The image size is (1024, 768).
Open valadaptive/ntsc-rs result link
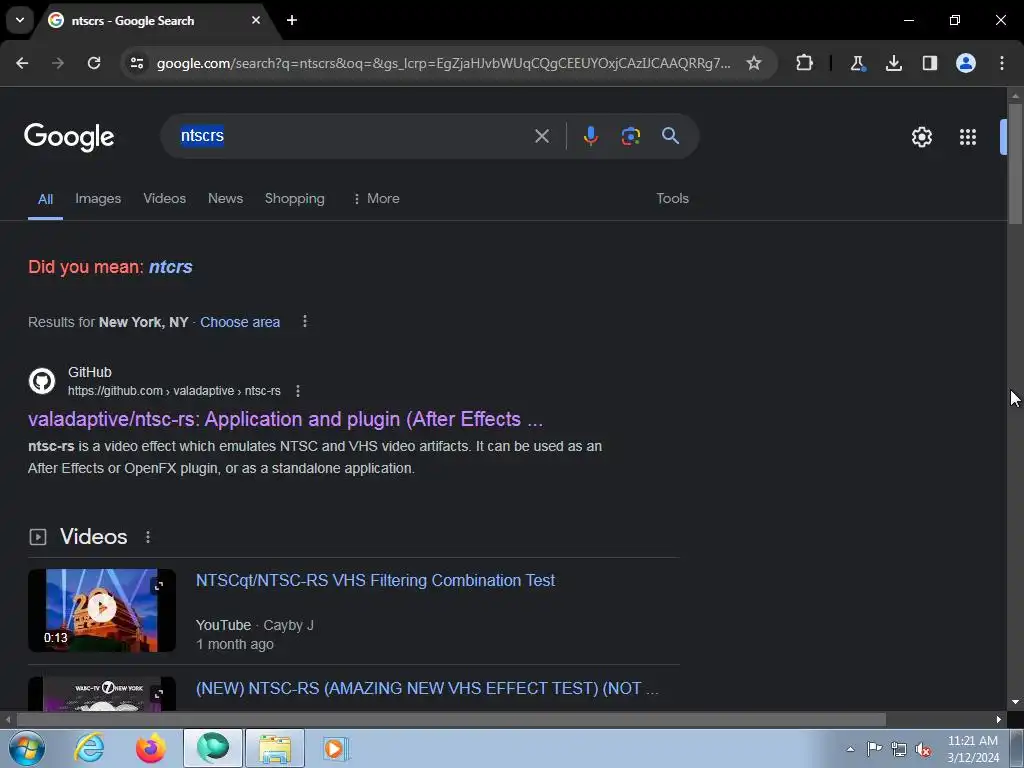[x=285, y=419]
